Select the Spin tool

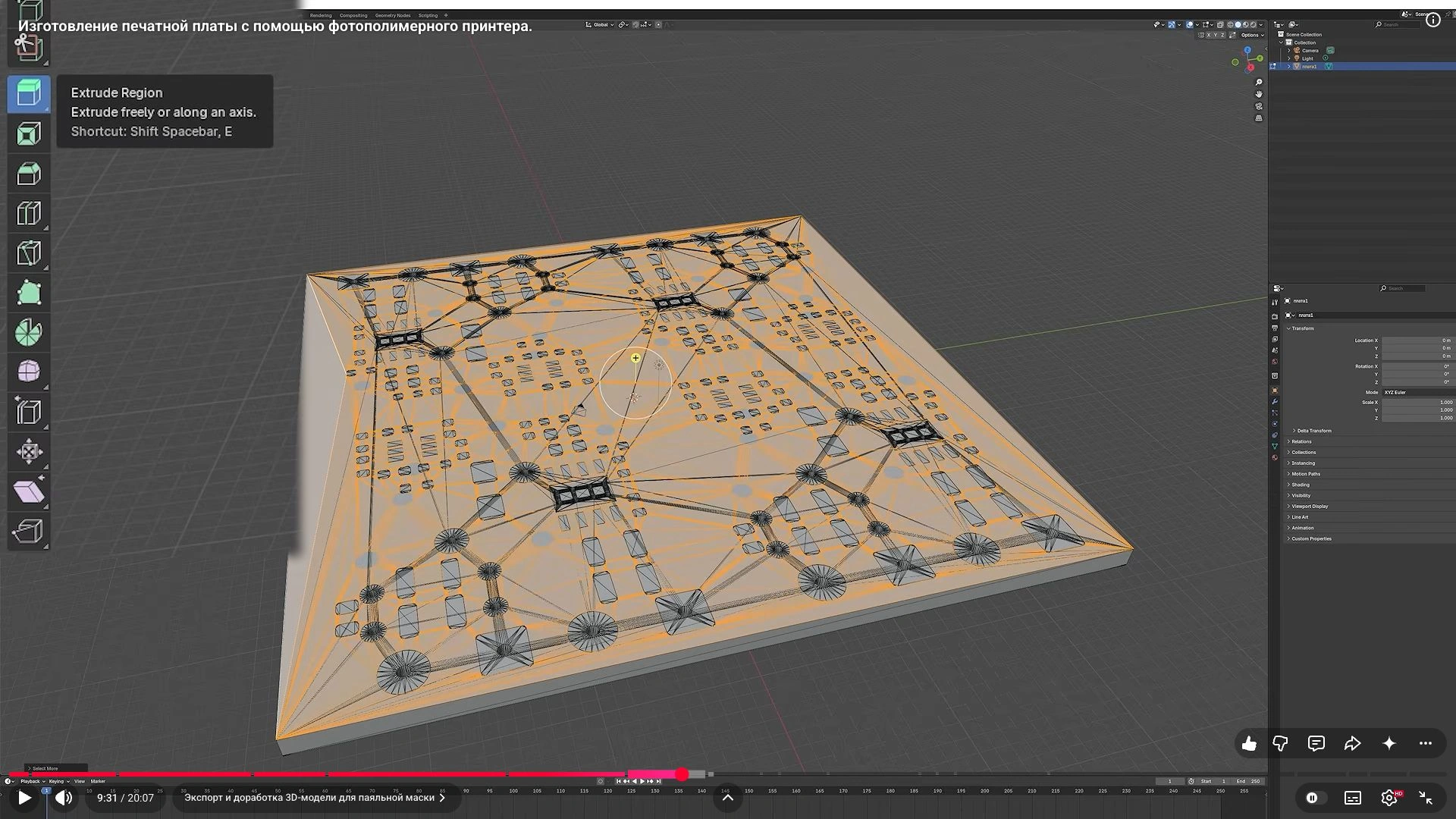pyautogui.click(x=29, y=332)
